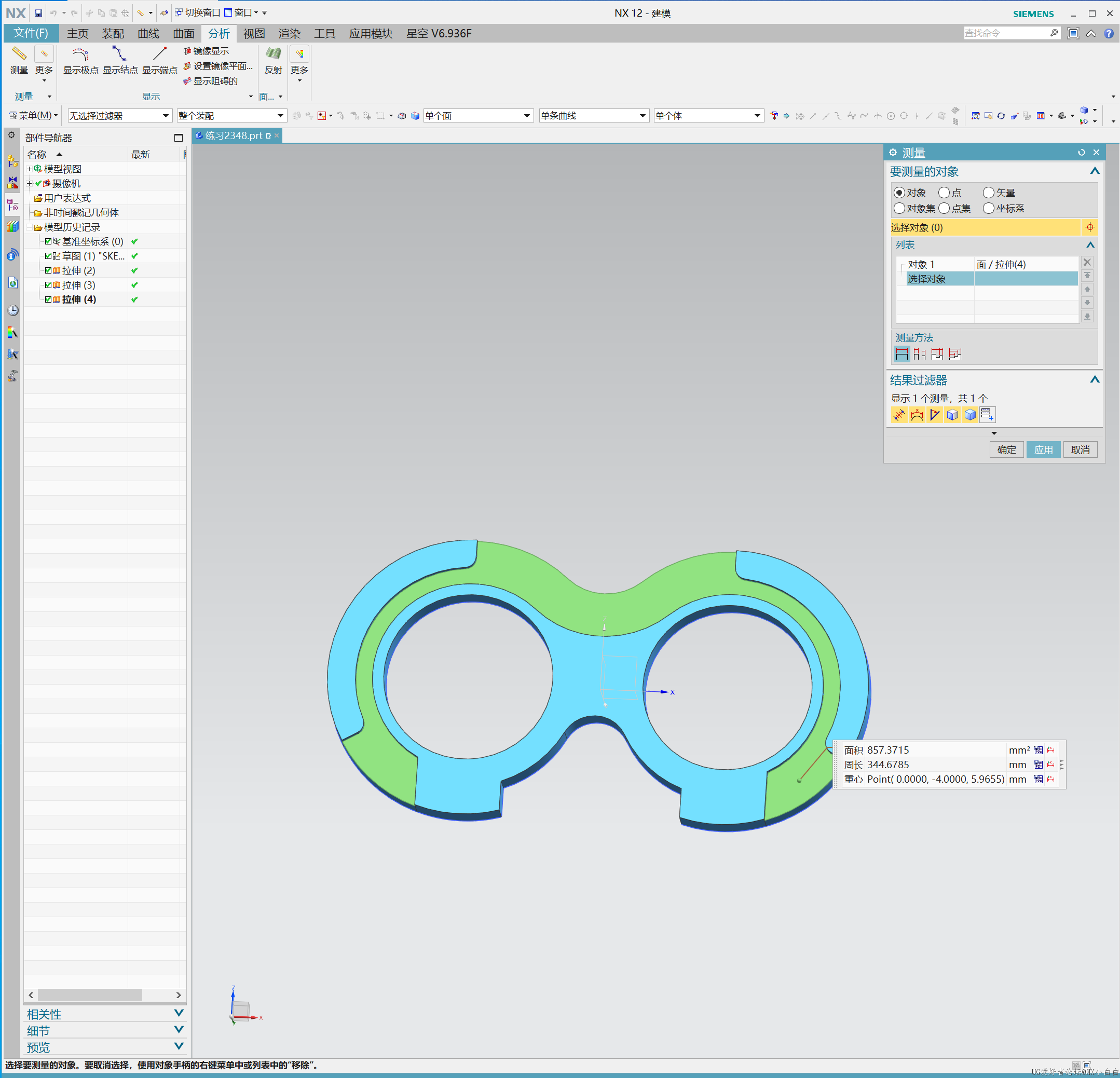Open the clock history sidebar icon
Image resolution: width=1120 pixels, height=1078 pixels.
click(12, 310)
